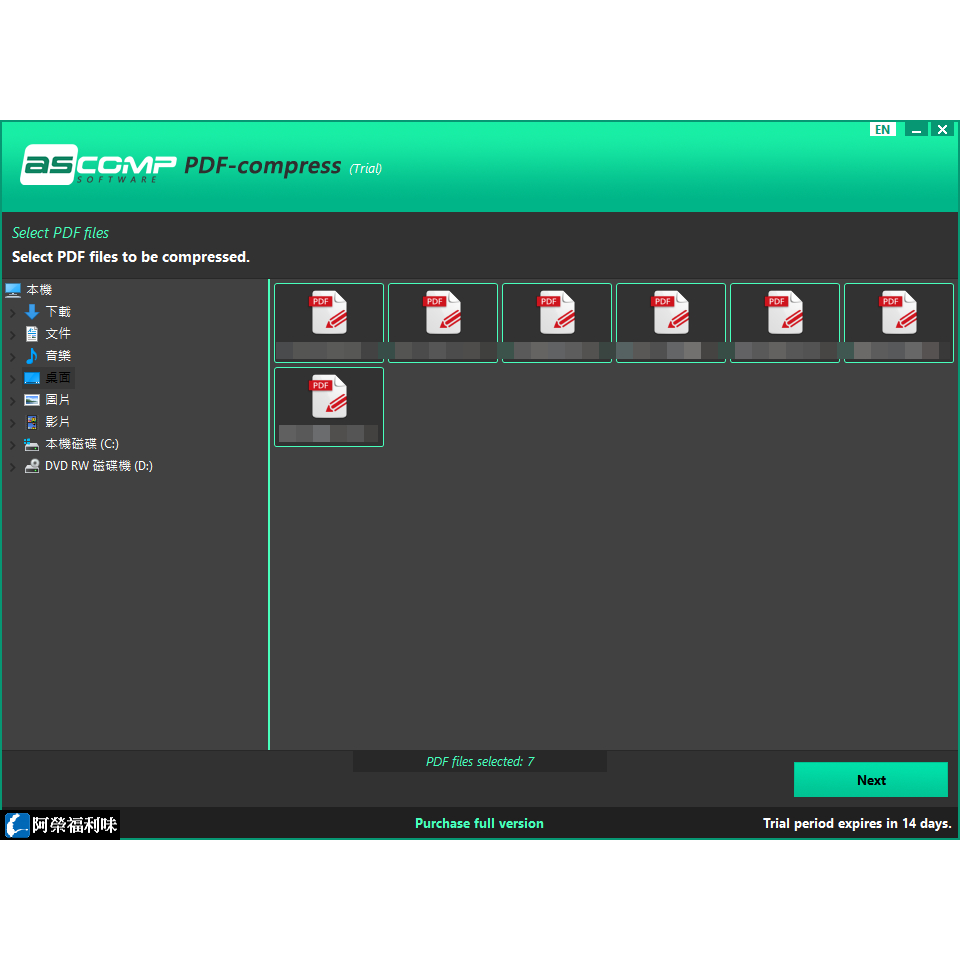The height and width of the screenshot is (960, 960).
Task: Select the 本機磁碟 (C:) drive icon
Action: pos(32,444)
